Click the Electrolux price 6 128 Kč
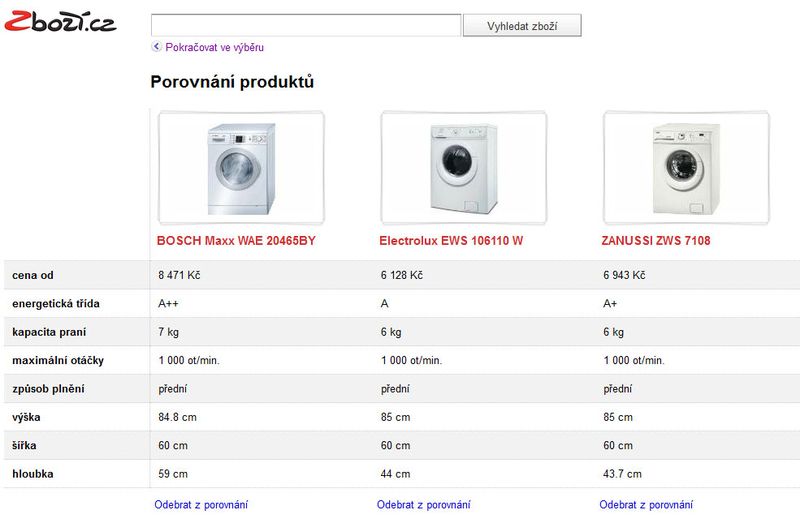800x523 pixels. pyautogui.click(x=402, y=275)
